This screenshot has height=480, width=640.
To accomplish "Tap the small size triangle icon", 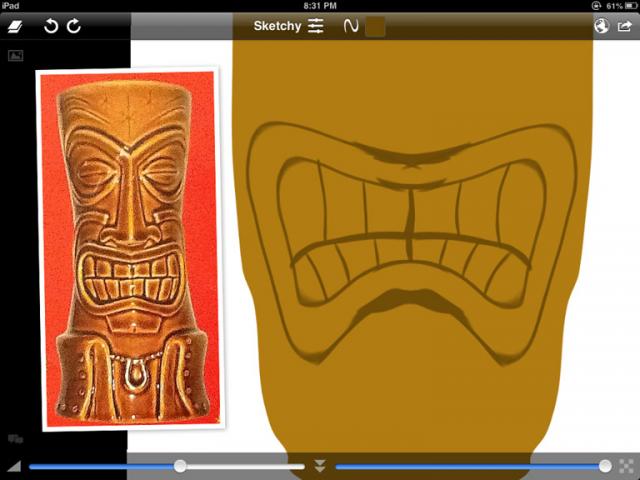I will [x=14, y=466].
